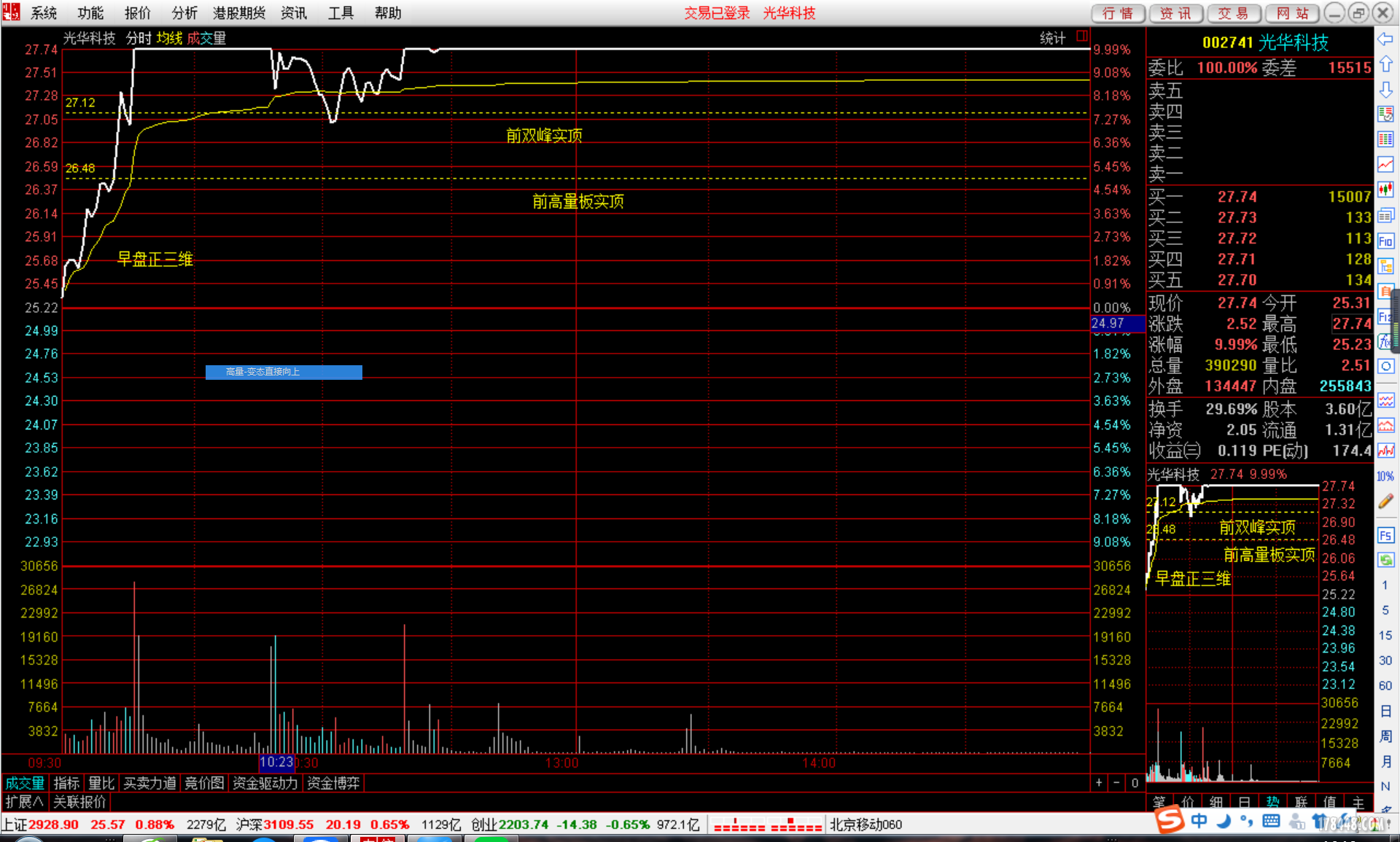Open the 港股期货 menu
Screen dimensions: 1400x842
click(x=239, y=12)
